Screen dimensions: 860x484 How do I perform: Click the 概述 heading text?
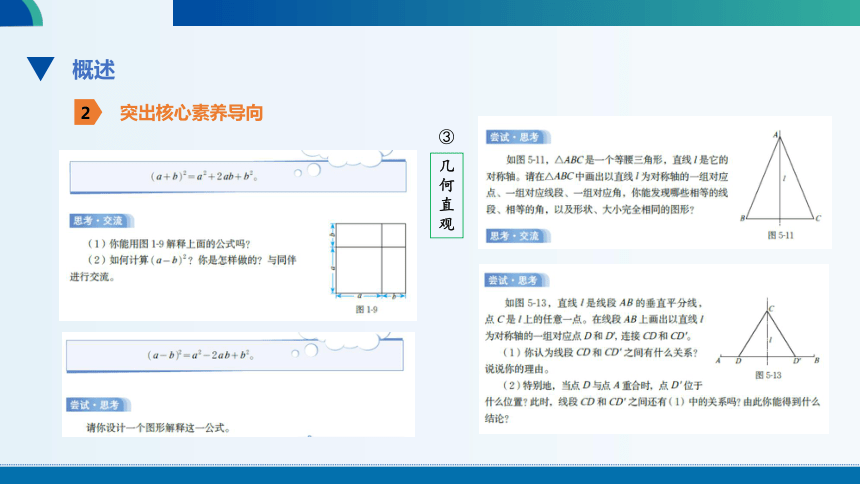[93, 70]
